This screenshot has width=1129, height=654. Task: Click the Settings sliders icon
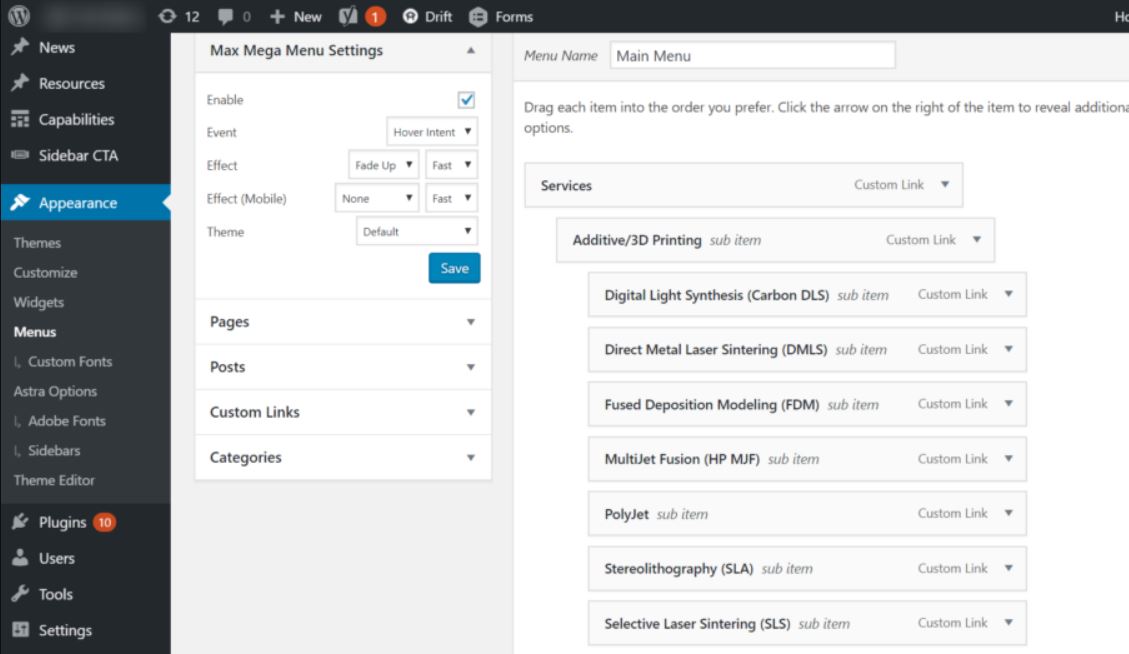coord(20,630)
